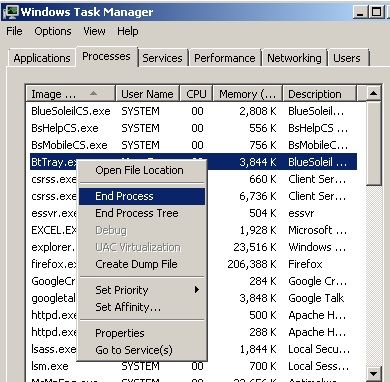Image resolution: width=390 pixels, height=382 pixels.
Task: Choose End Process in context menu
Action: tap(142, 196)
